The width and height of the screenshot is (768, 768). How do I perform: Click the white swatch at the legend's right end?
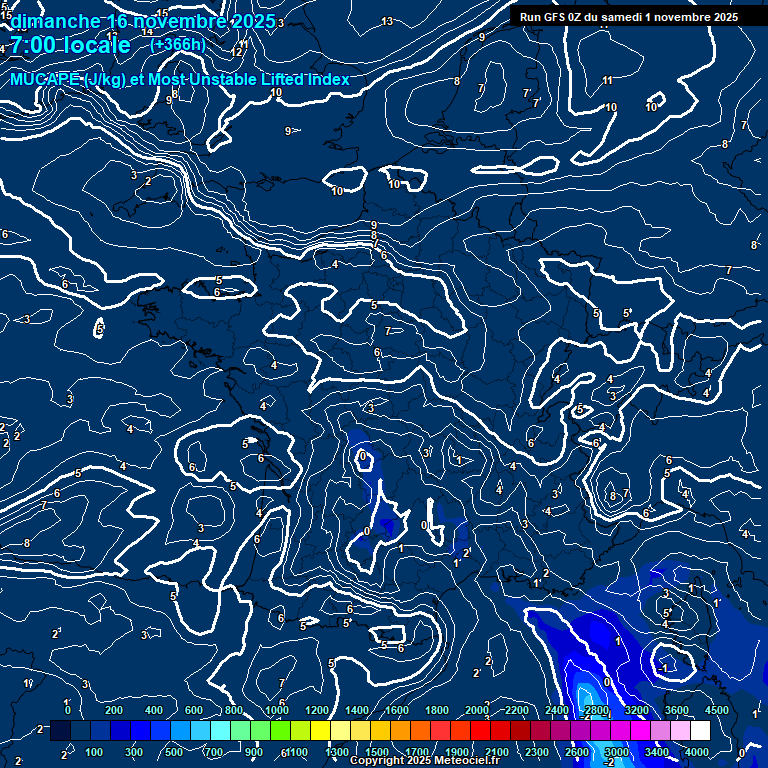coord(700,730)
